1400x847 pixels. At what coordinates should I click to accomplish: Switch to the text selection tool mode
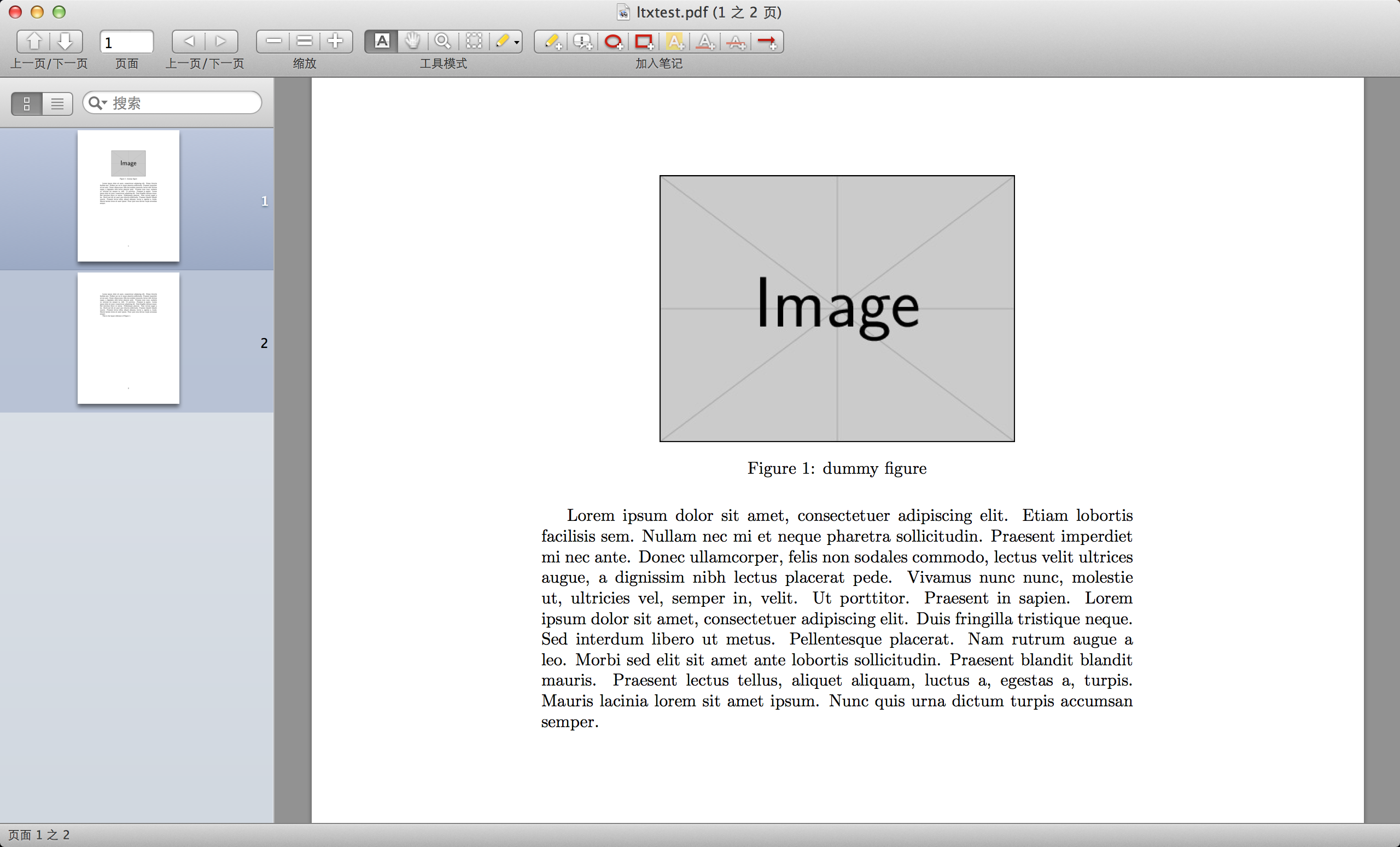382,42
